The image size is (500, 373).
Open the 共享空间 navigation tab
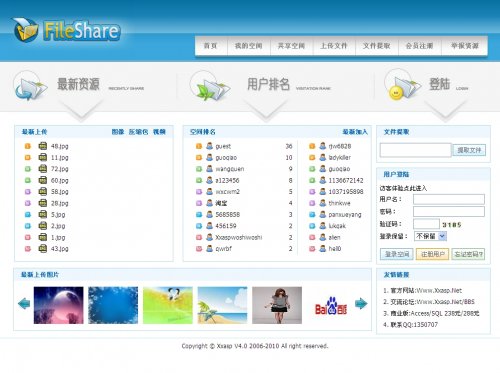pyautogui.click(x=291, y=46)
